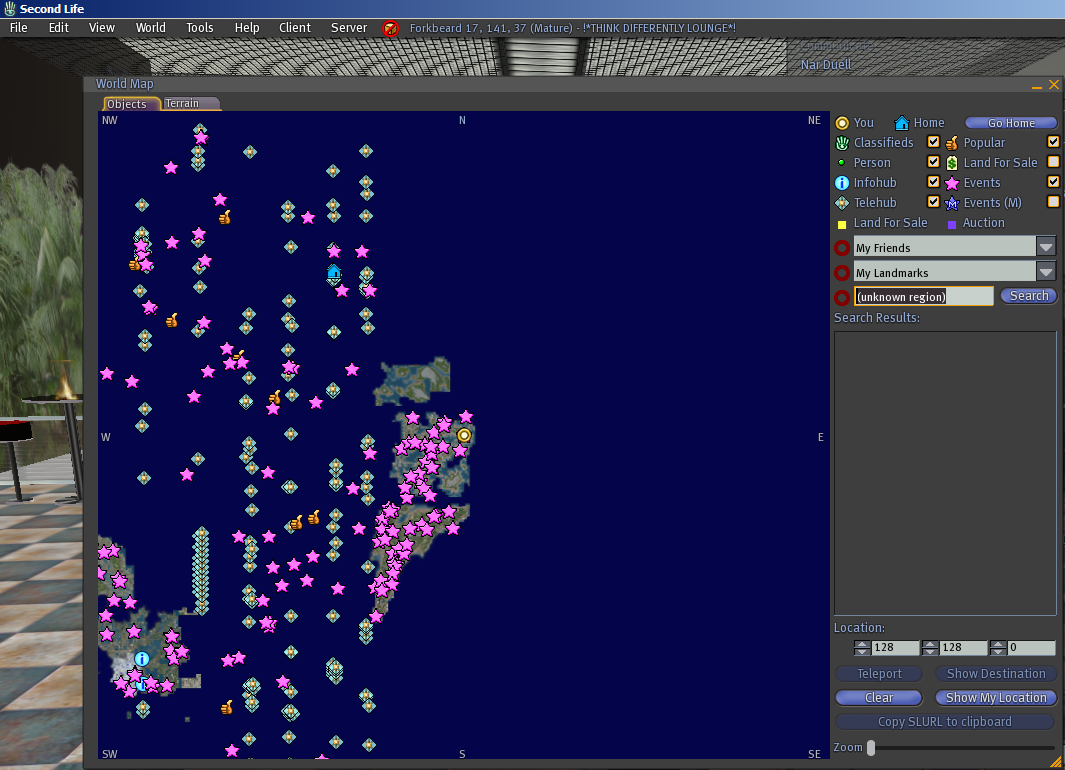Toggle the Person checkbox
This screenshot has height=770, width=1065.
[x=933, y=162]
